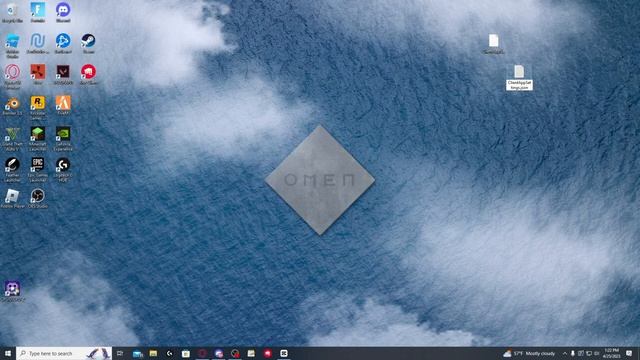This screenshot has width=640, height=360.
Task: Launch Valorant from the desktop
Action: click(63, 74)
